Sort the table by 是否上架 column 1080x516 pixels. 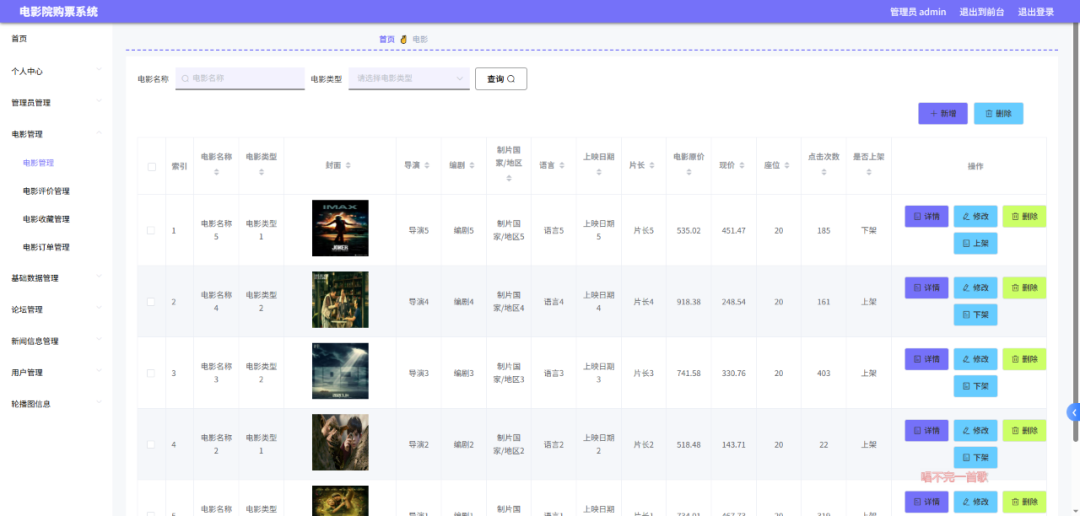(869, 172)
